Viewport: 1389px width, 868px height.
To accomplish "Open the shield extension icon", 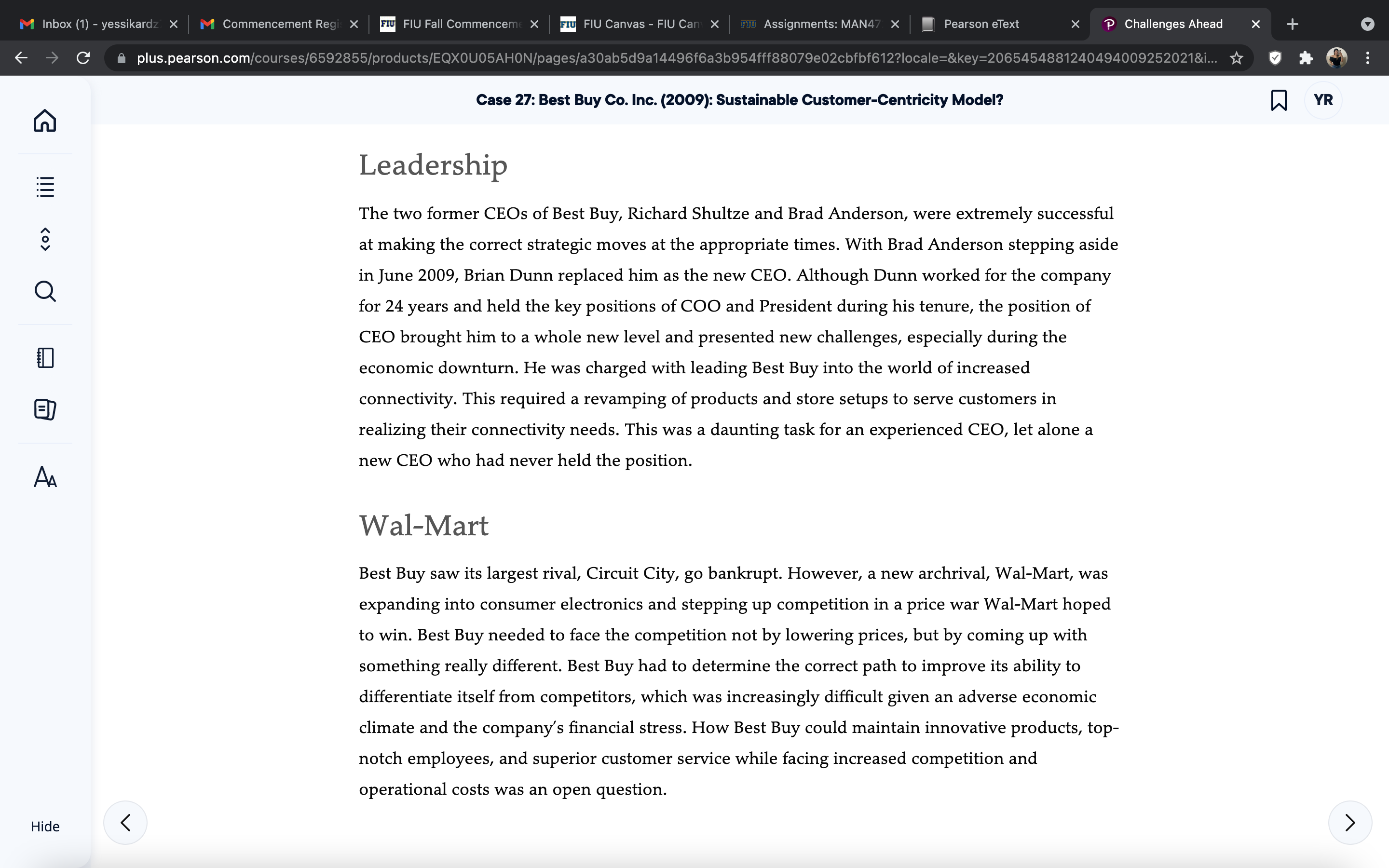I will tap(1275, 57).
